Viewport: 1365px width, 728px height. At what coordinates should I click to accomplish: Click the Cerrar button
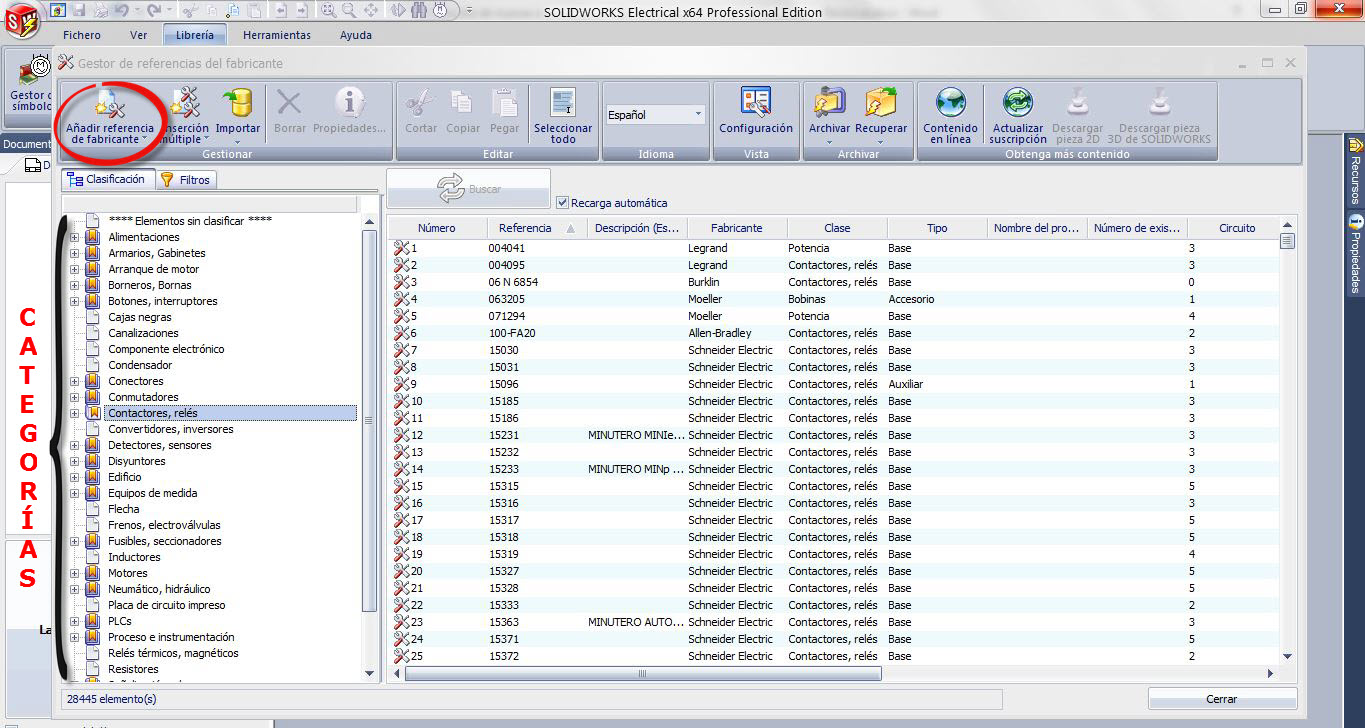tap(1221, 699)
